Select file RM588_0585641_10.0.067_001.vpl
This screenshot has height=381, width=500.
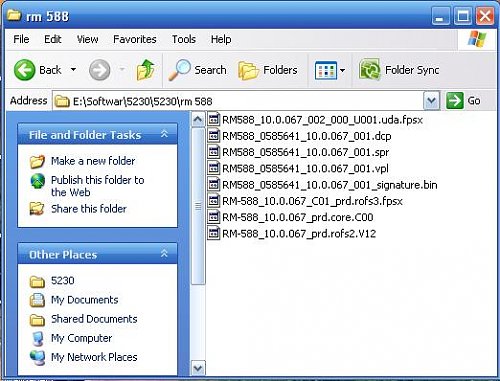click(x=305, y=168)
